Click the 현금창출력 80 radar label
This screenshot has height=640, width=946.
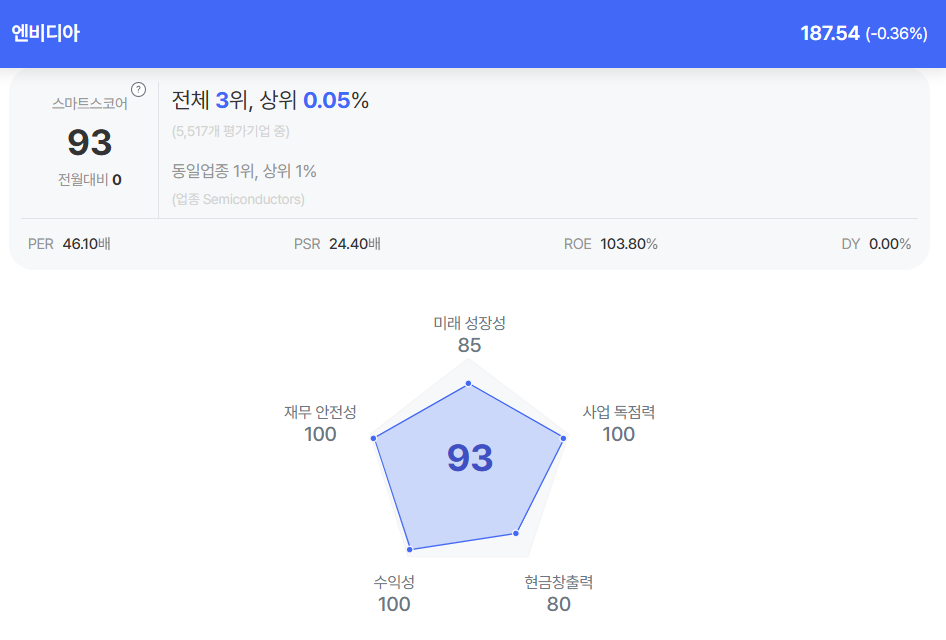[559, 593]
